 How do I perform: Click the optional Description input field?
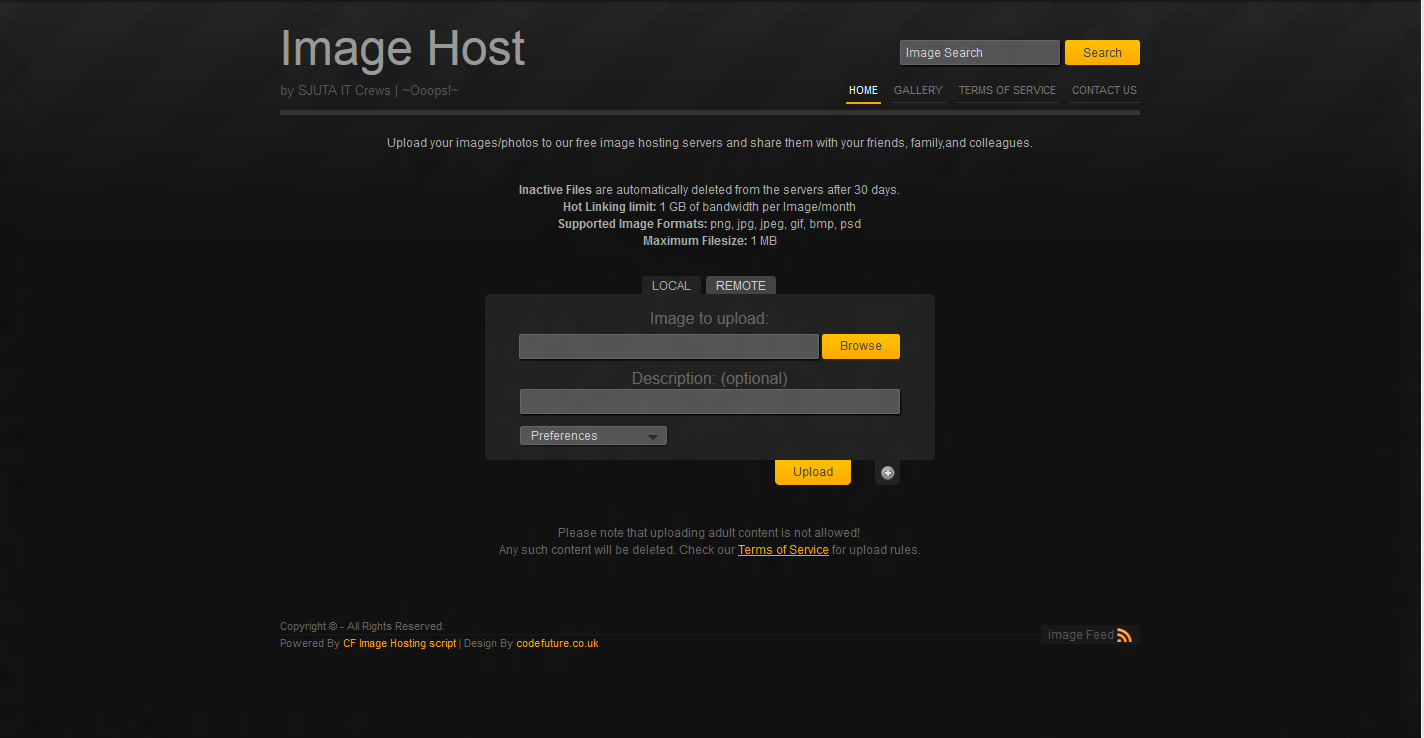[709, 401]
